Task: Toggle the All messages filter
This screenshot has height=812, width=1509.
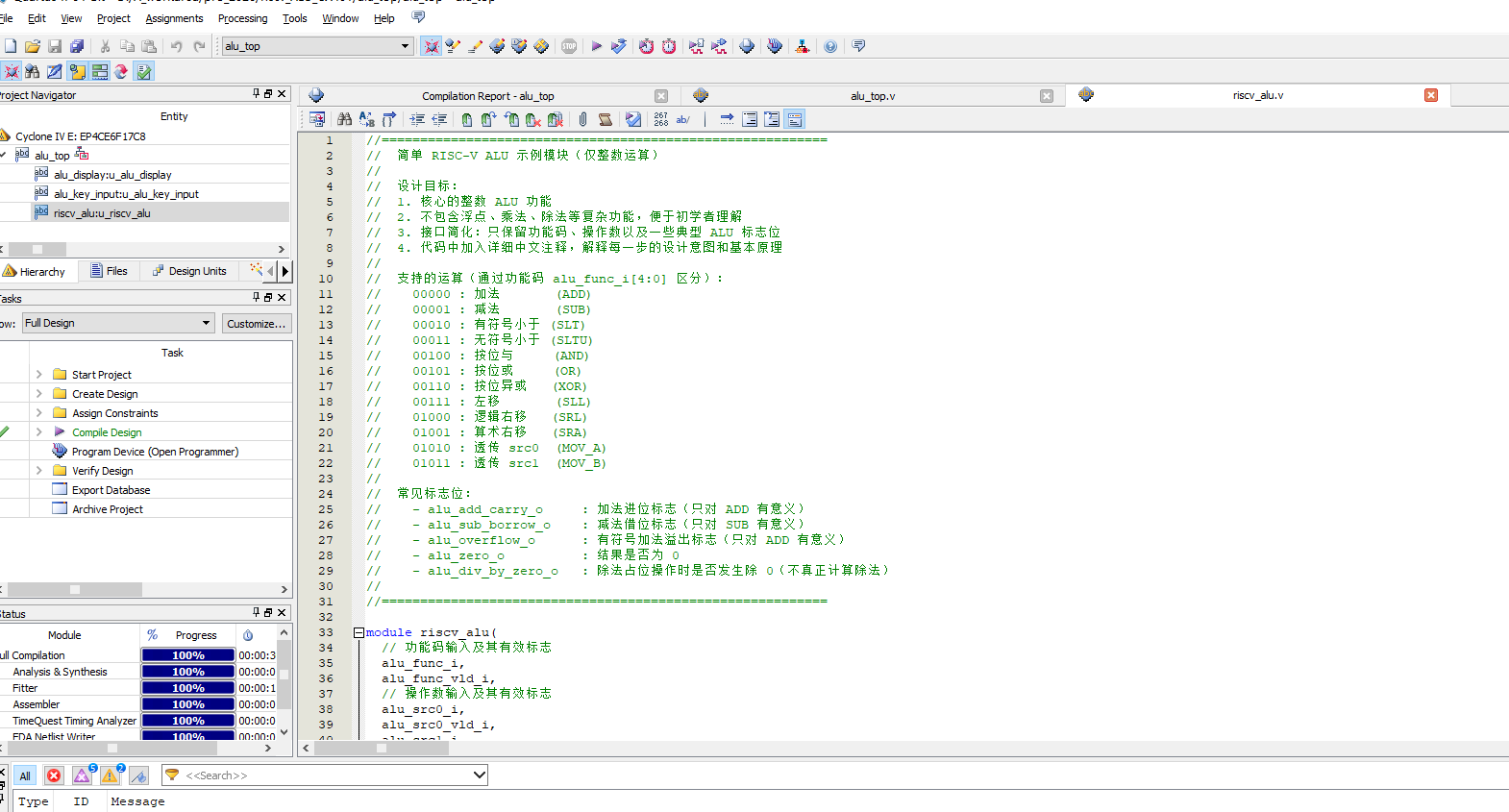Action: pyautogui.click(x=25, y=775)
